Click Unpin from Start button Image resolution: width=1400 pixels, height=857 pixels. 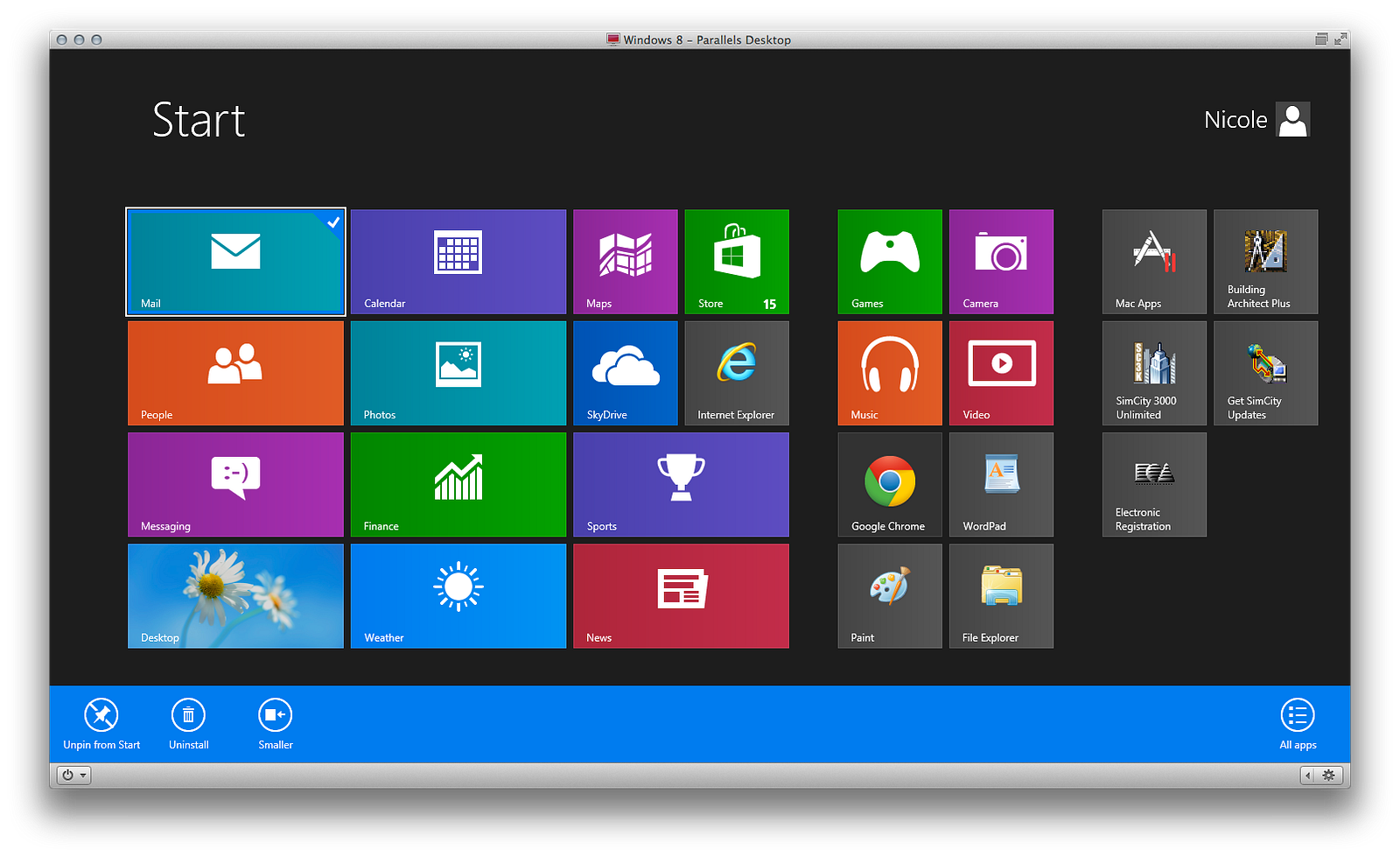tap(101, 724)
